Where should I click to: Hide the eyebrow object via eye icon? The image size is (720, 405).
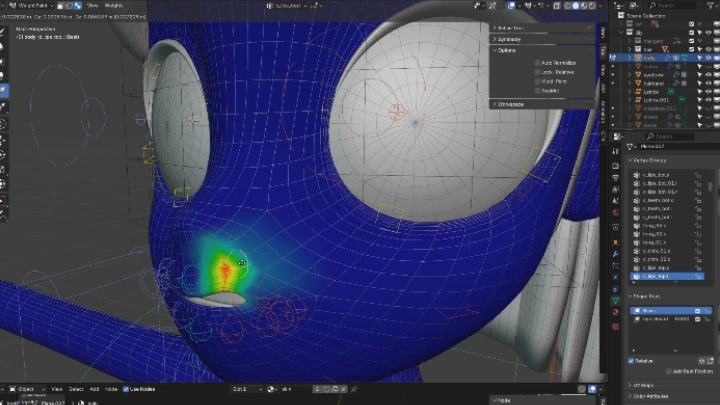pos(709,75)
